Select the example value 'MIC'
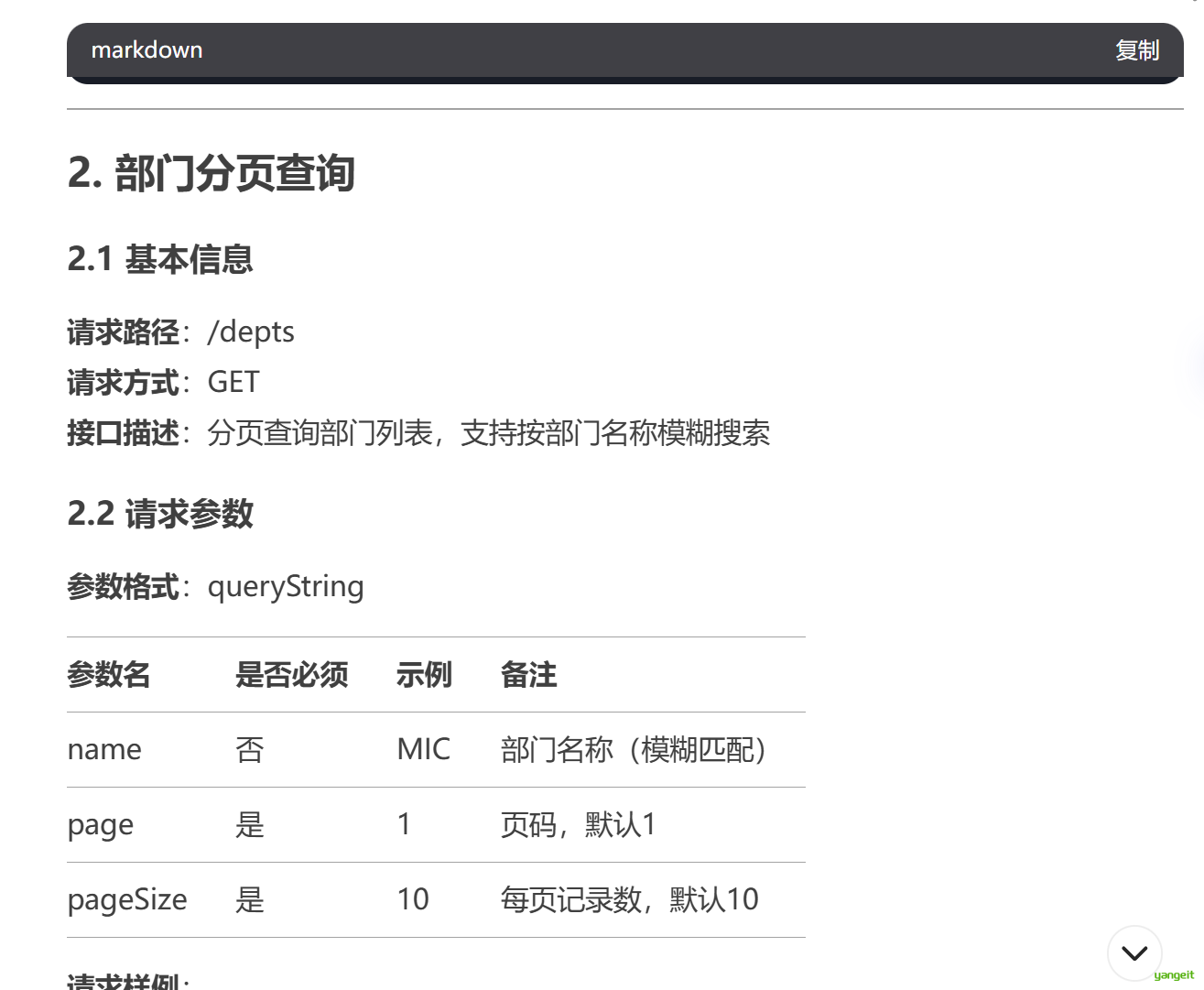The image size is (1204, 990). [424, 749]
